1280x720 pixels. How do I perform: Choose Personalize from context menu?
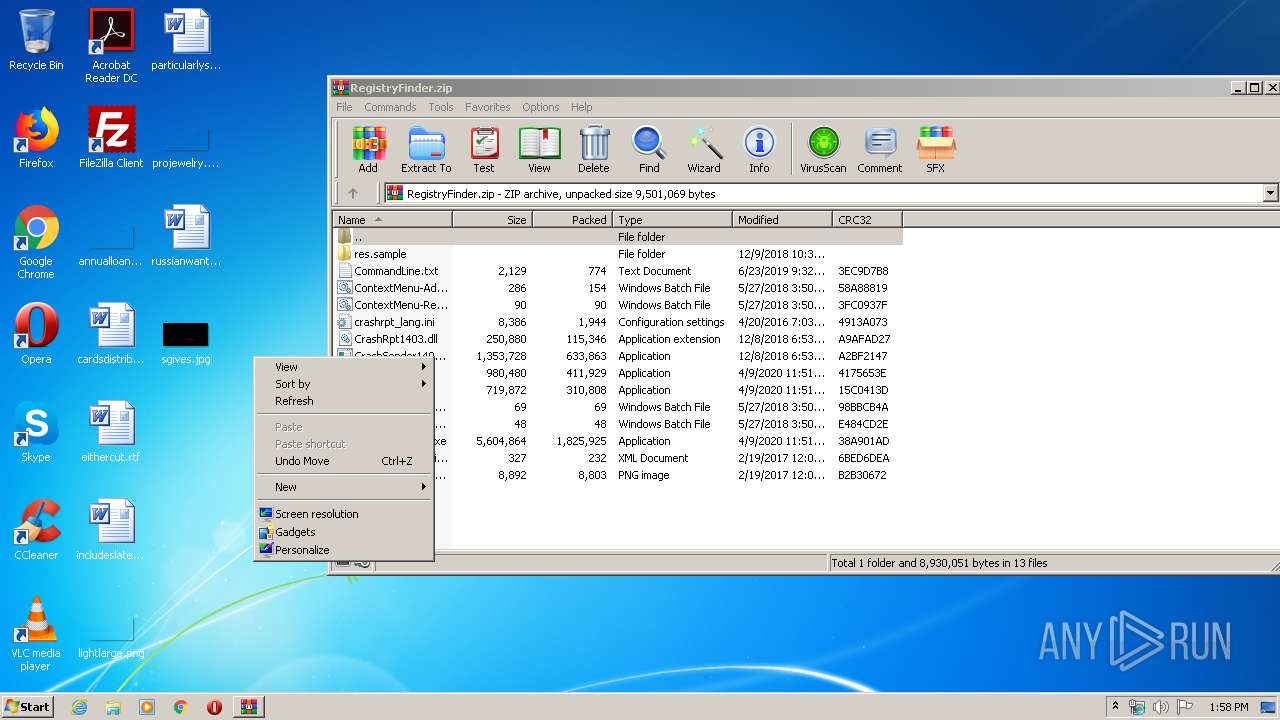(344, 550)
